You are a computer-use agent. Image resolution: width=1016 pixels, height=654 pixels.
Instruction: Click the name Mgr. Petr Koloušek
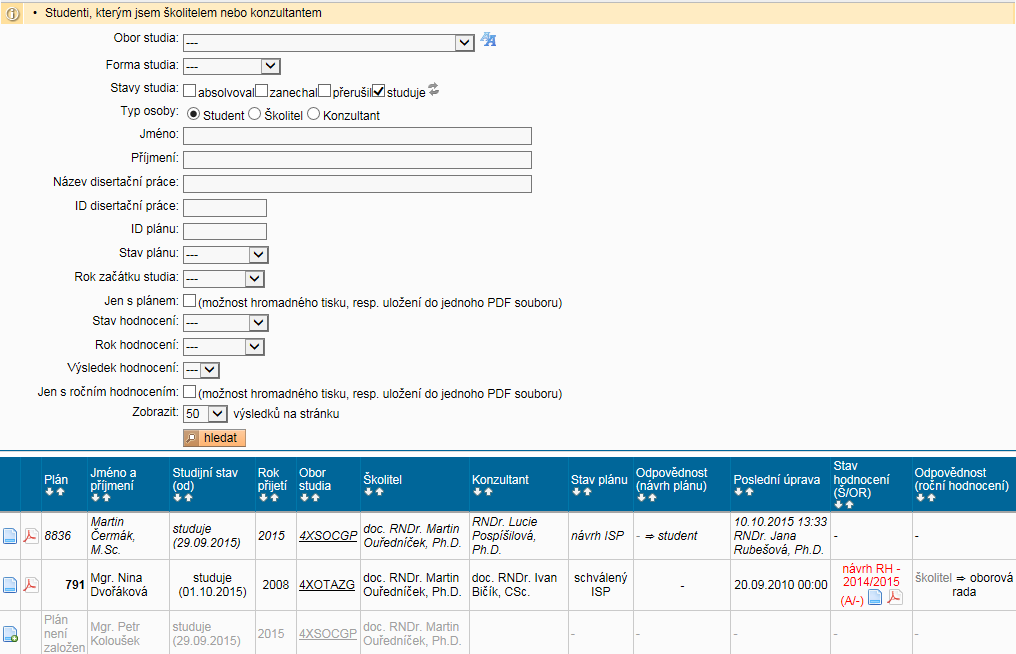(117, 634)
